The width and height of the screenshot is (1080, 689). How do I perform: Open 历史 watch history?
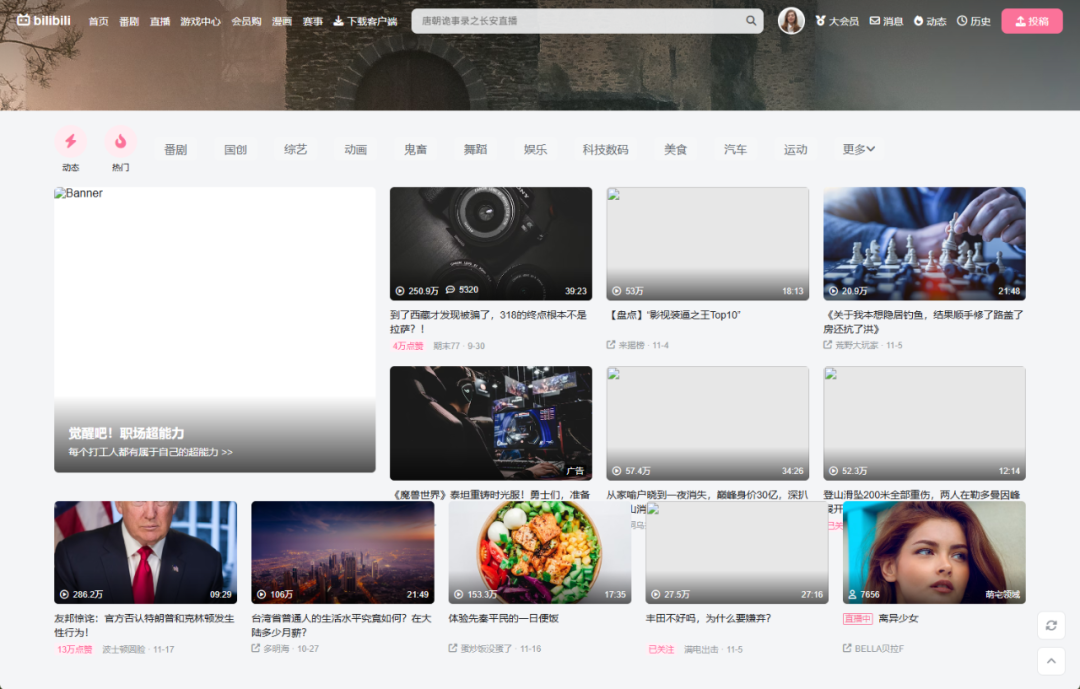tap(974, 21)
